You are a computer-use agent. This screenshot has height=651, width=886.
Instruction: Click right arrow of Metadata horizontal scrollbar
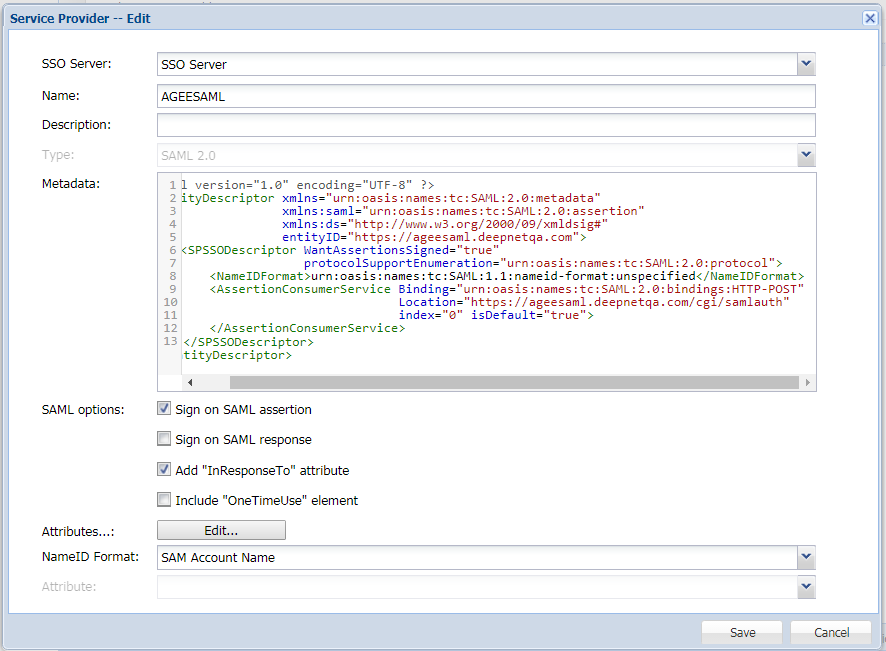[807, 382]
